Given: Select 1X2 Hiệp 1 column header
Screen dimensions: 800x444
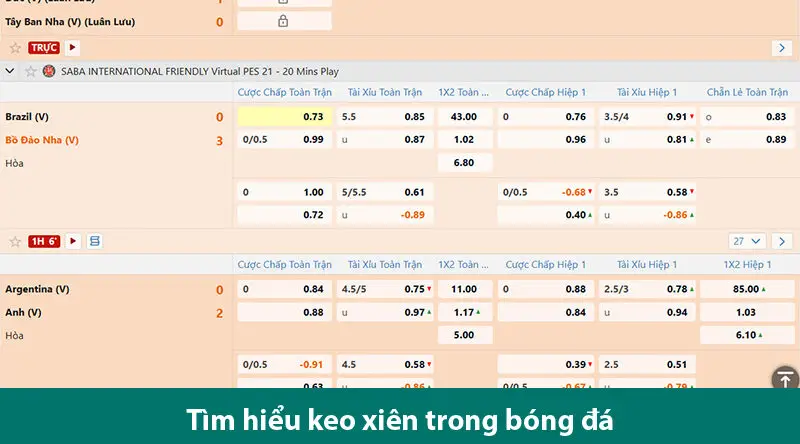Looking at the screenshot, I should pyautogui.click(x=747, y=264).
